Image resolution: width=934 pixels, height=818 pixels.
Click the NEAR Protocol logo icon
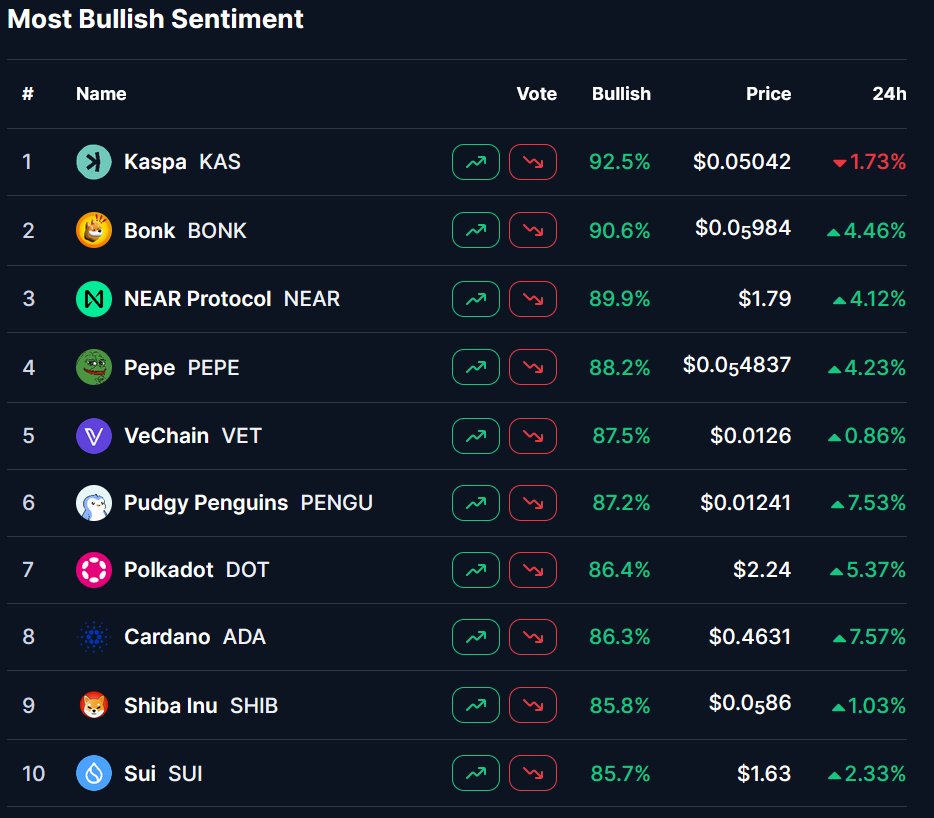tap(94, 299)
